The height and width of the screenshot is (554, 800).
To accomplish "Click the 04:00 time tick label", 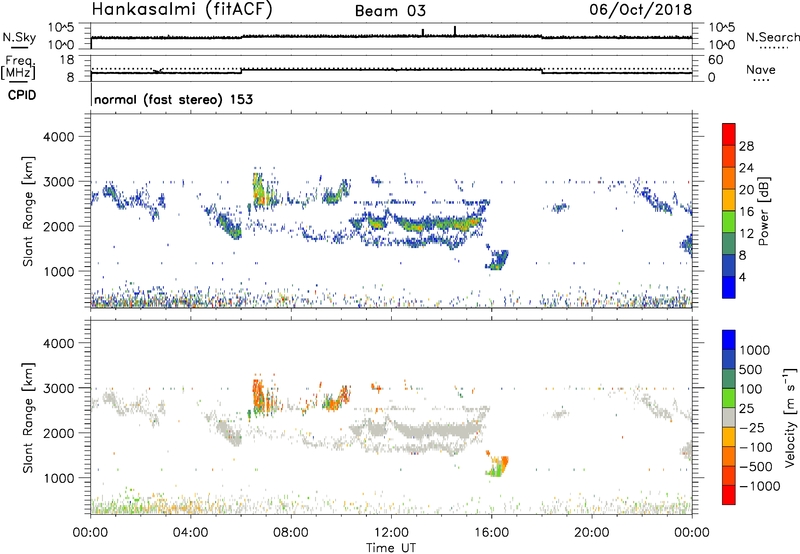I will point(190,533).
